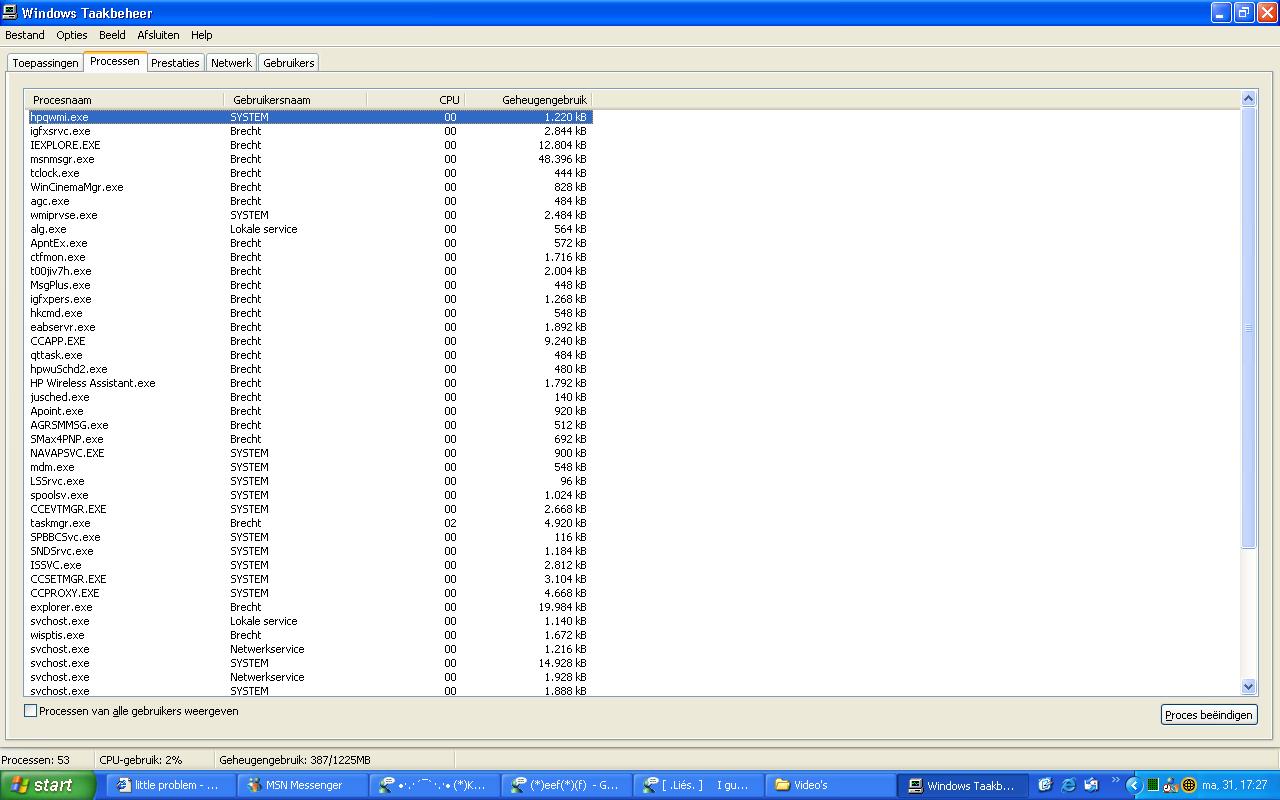Switch to the Netwerk tab
1280x800 pixels.
[231, 63]
